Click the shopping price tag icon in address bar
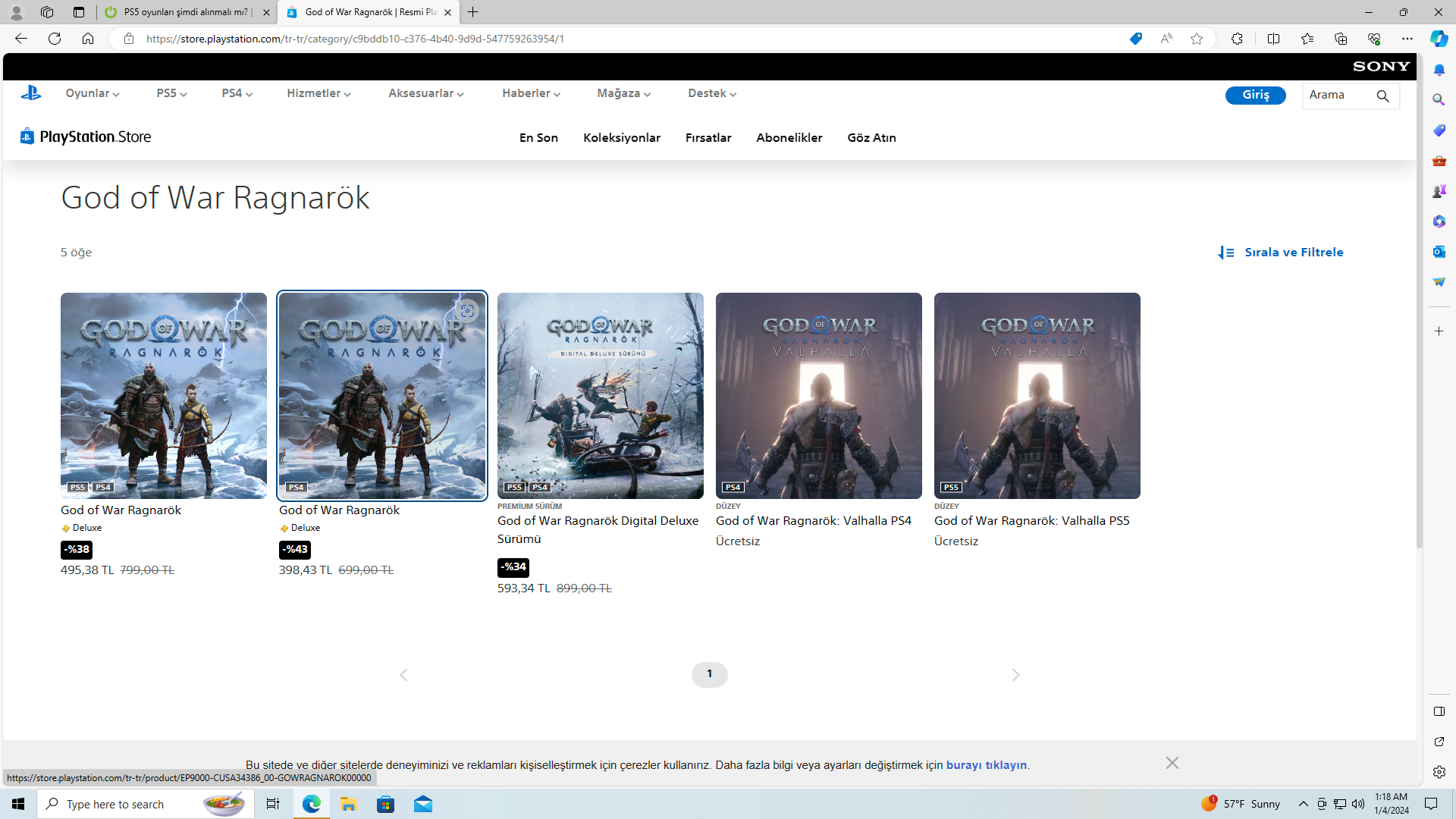This screenshot has height=819, width=1456. point(1135,39)
